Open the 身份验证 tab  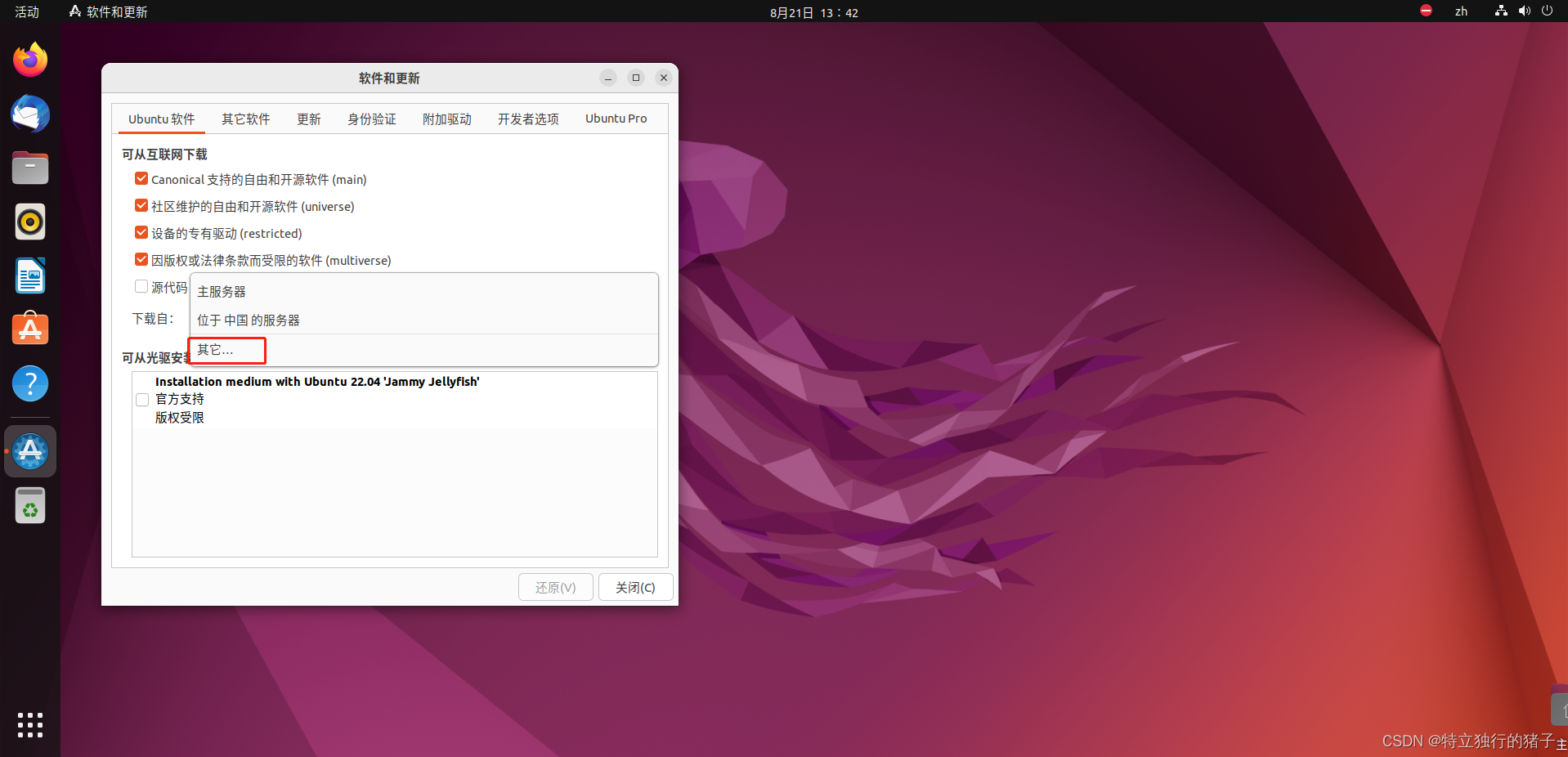tap(372, 119)
